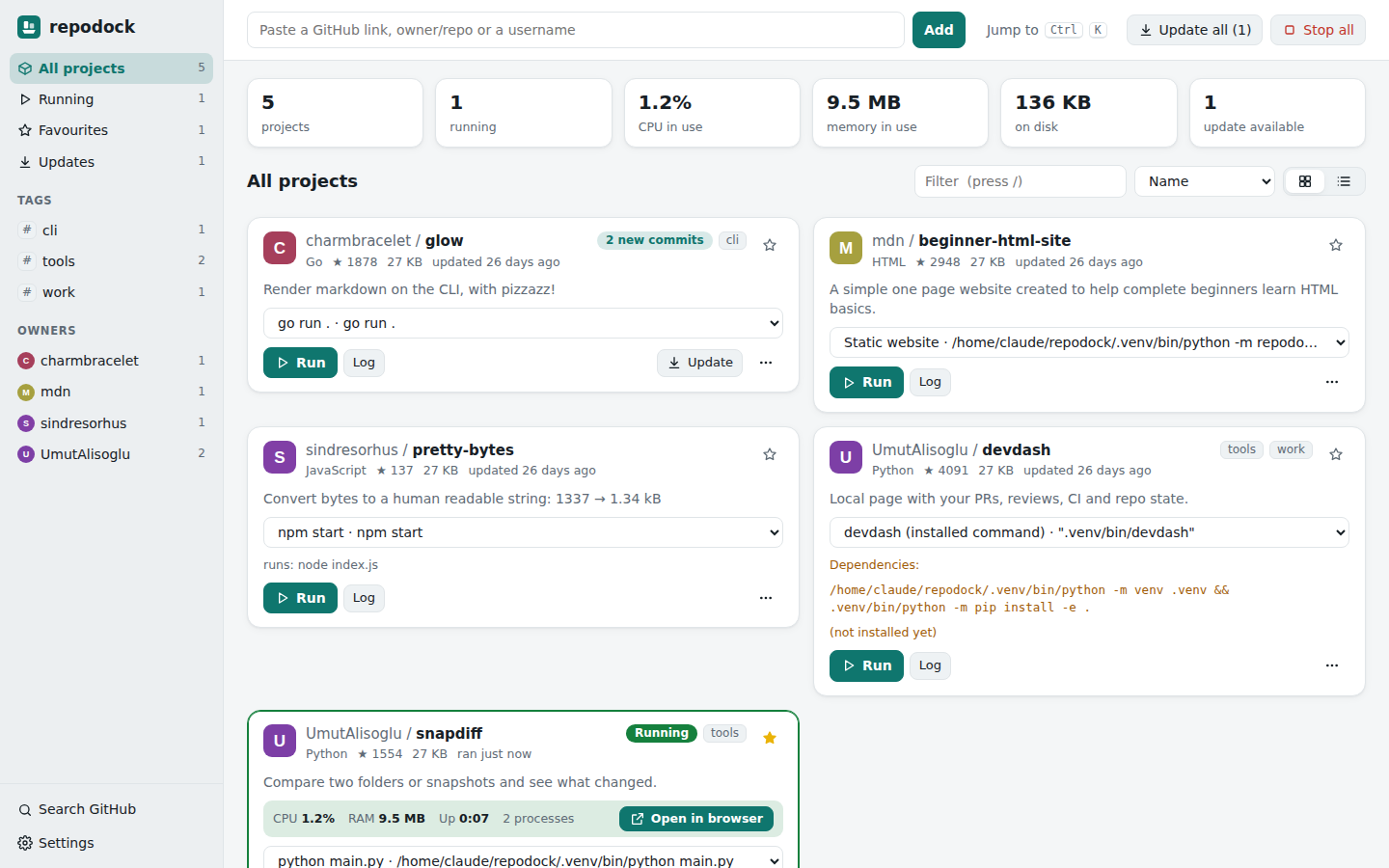Image resolution: width=1389 pixels, height=868 pixels.
Task: Click the charmbracelet avatar on glow card
Action: [280, 248]
